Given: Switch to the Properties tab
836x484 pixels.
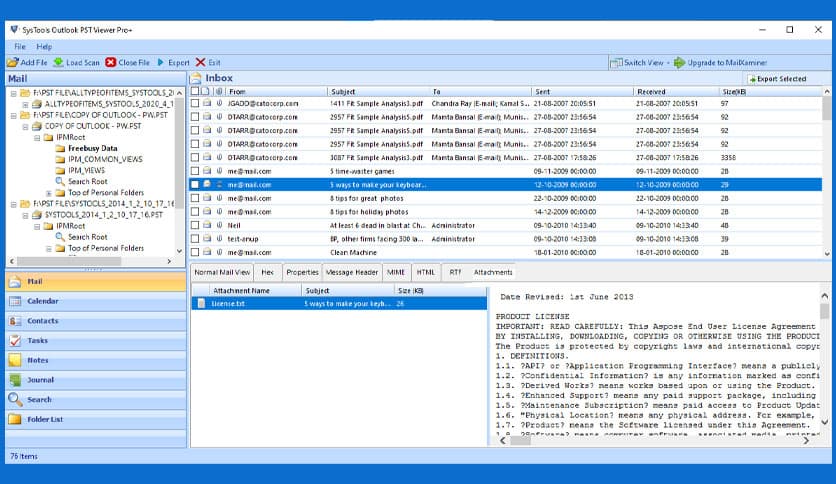Looking at the screenshot, I should click(x=302, y=272).
